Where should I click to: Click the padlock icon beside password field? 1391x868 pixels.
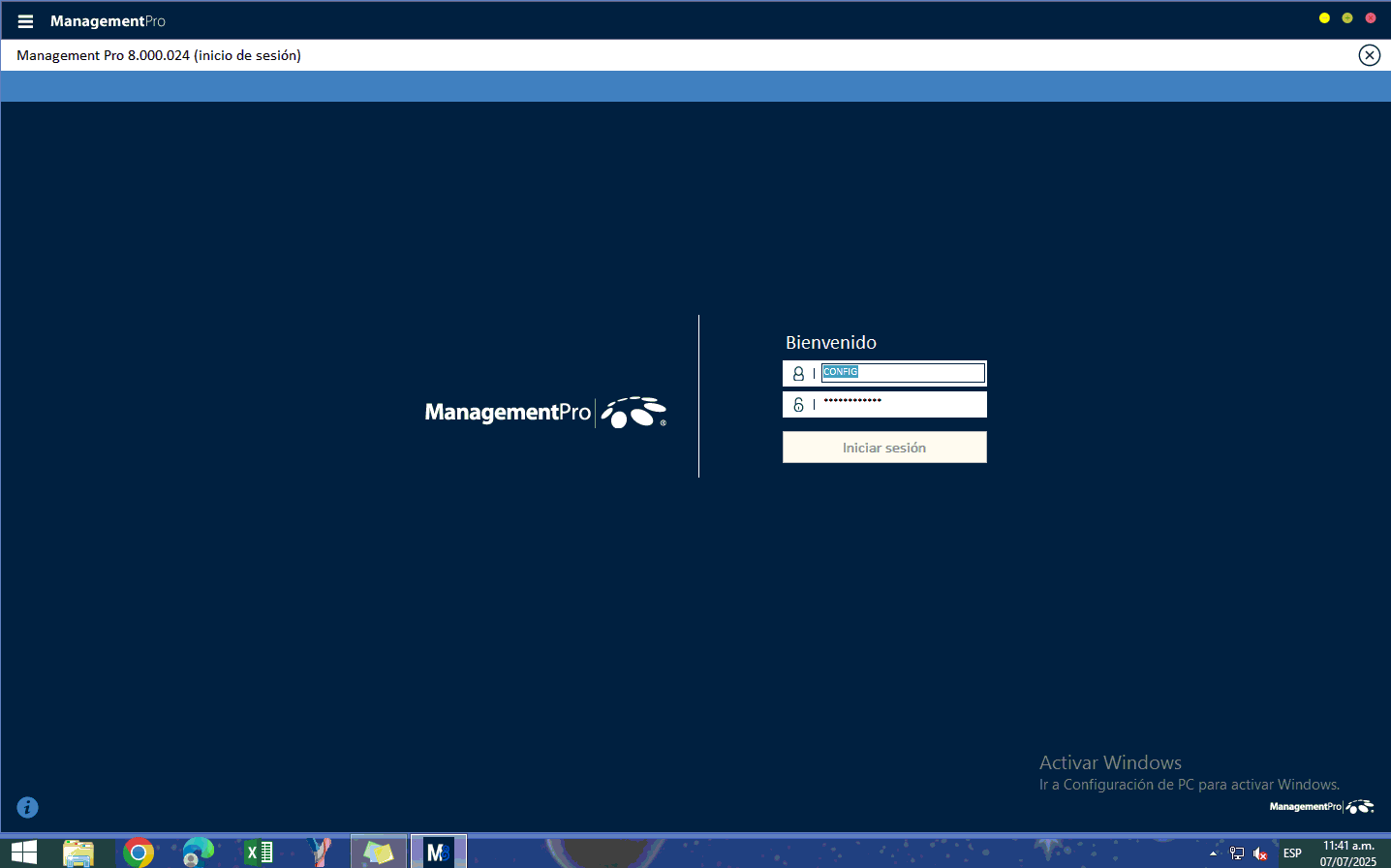[798, 405]
